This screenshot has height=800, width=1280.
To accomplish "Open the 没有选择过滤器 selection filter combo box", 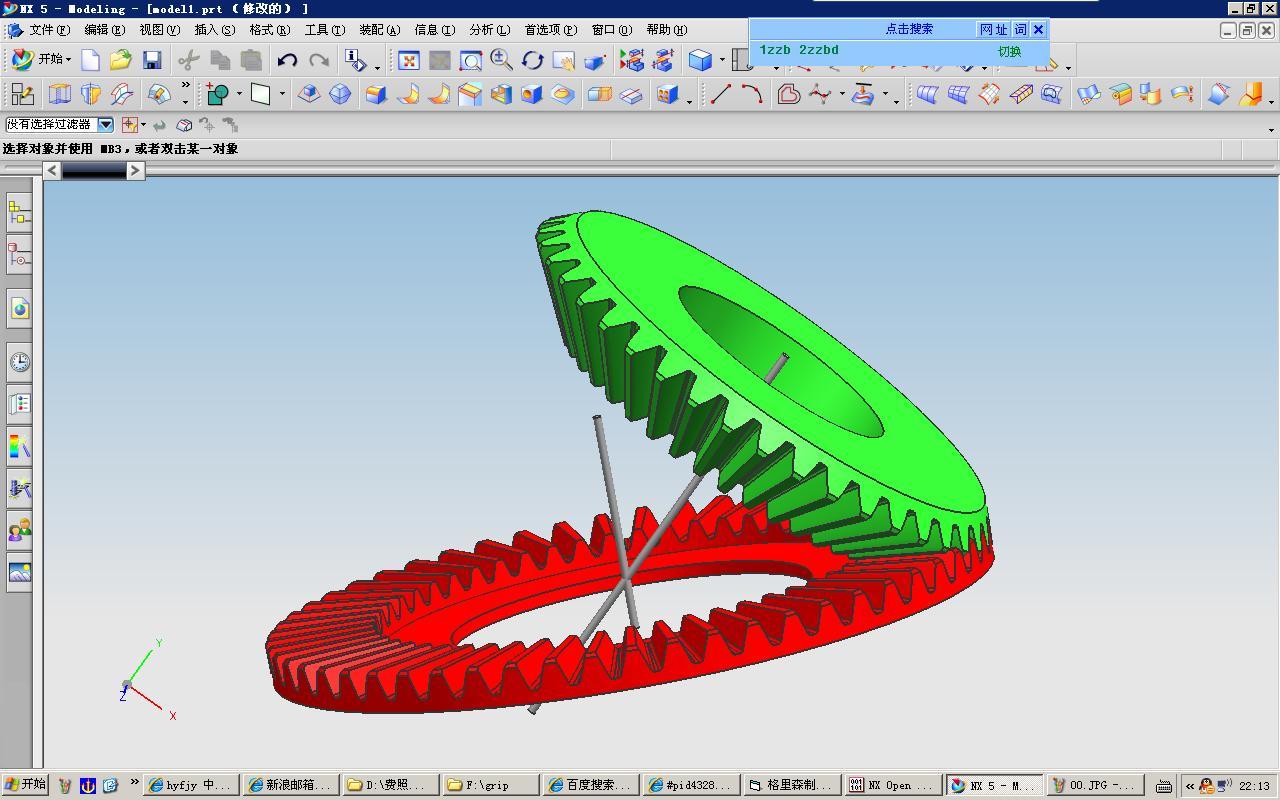I will coord(59,125).
